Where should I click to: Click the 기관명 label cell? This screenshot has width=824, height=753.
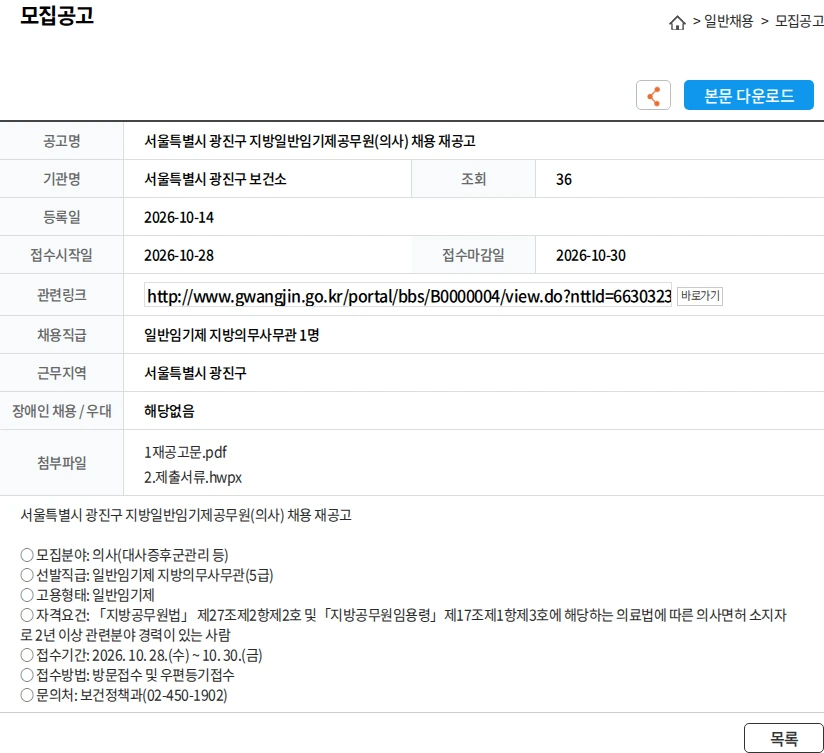tap(61, 179)
